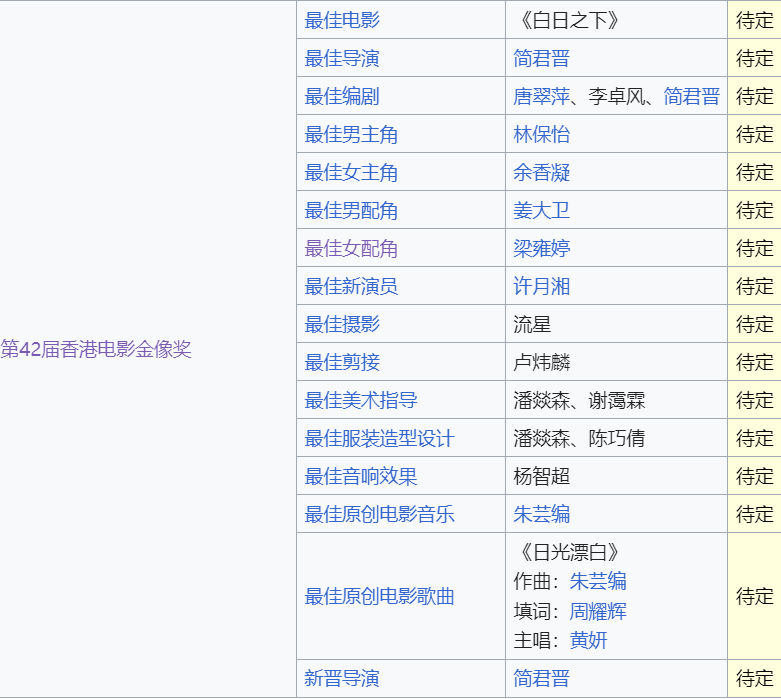Open the 第42届香港电影金像奖 link

(96, 349)
